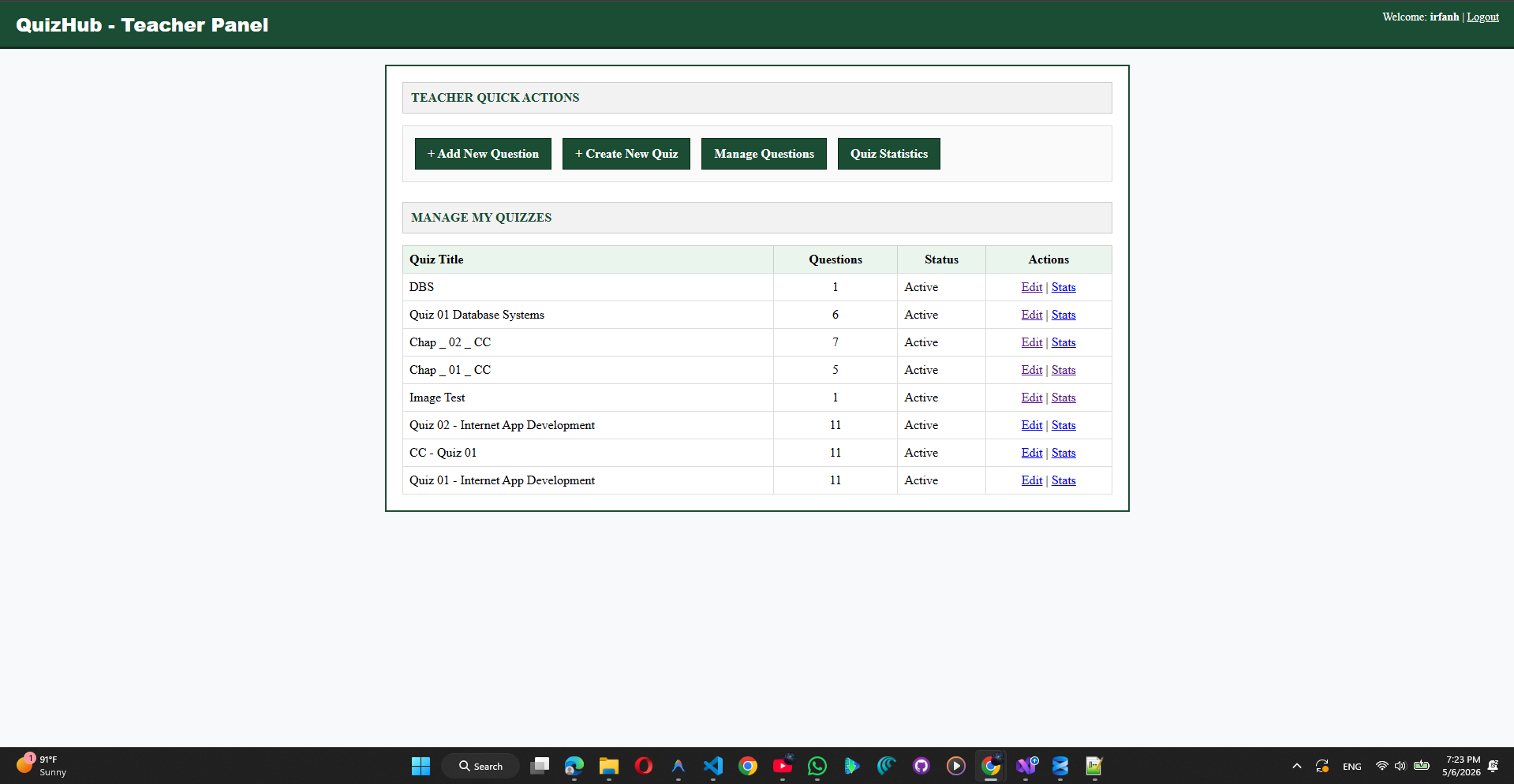1514x784 pixels.
Task: Edit Quiz 01 Database Systems
Action: pyautogui.click(x=1032, y=315)
